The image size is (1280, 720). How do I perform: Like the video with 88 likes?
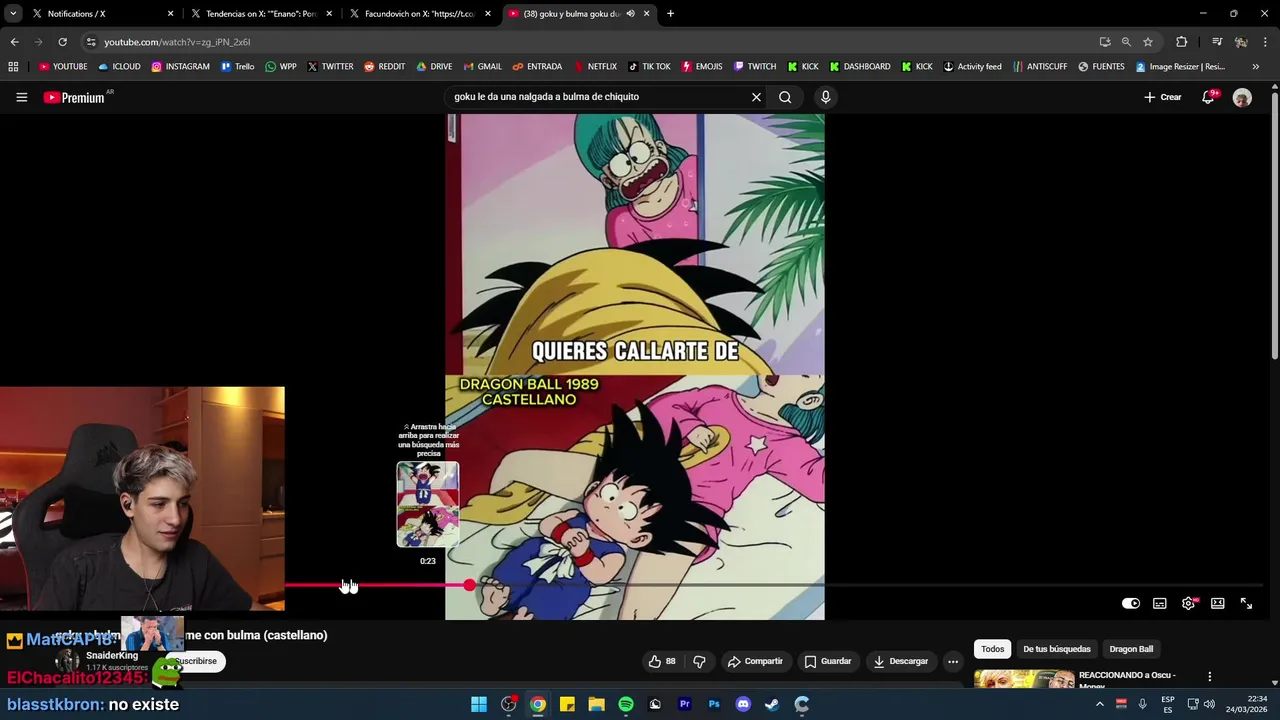coord(662,661)
